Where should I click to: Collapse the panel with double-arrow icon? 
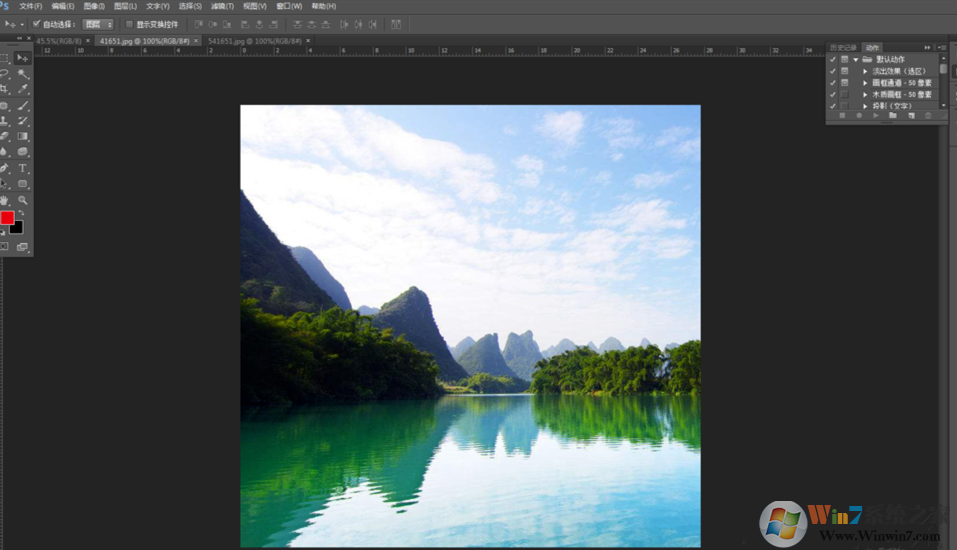point(928,47)
